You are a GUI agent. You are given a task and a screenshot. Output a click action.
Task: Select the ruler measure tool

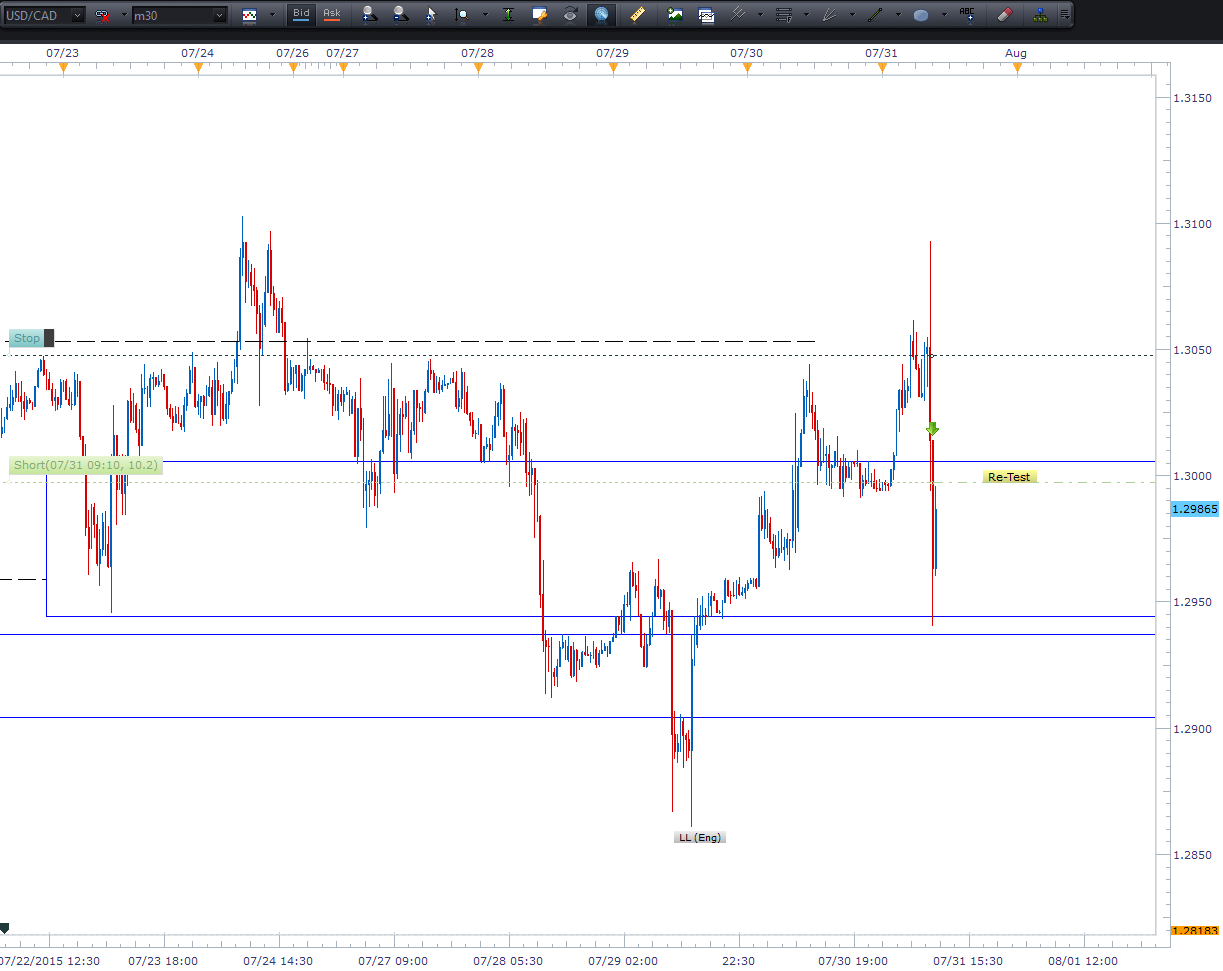[637, 15]
